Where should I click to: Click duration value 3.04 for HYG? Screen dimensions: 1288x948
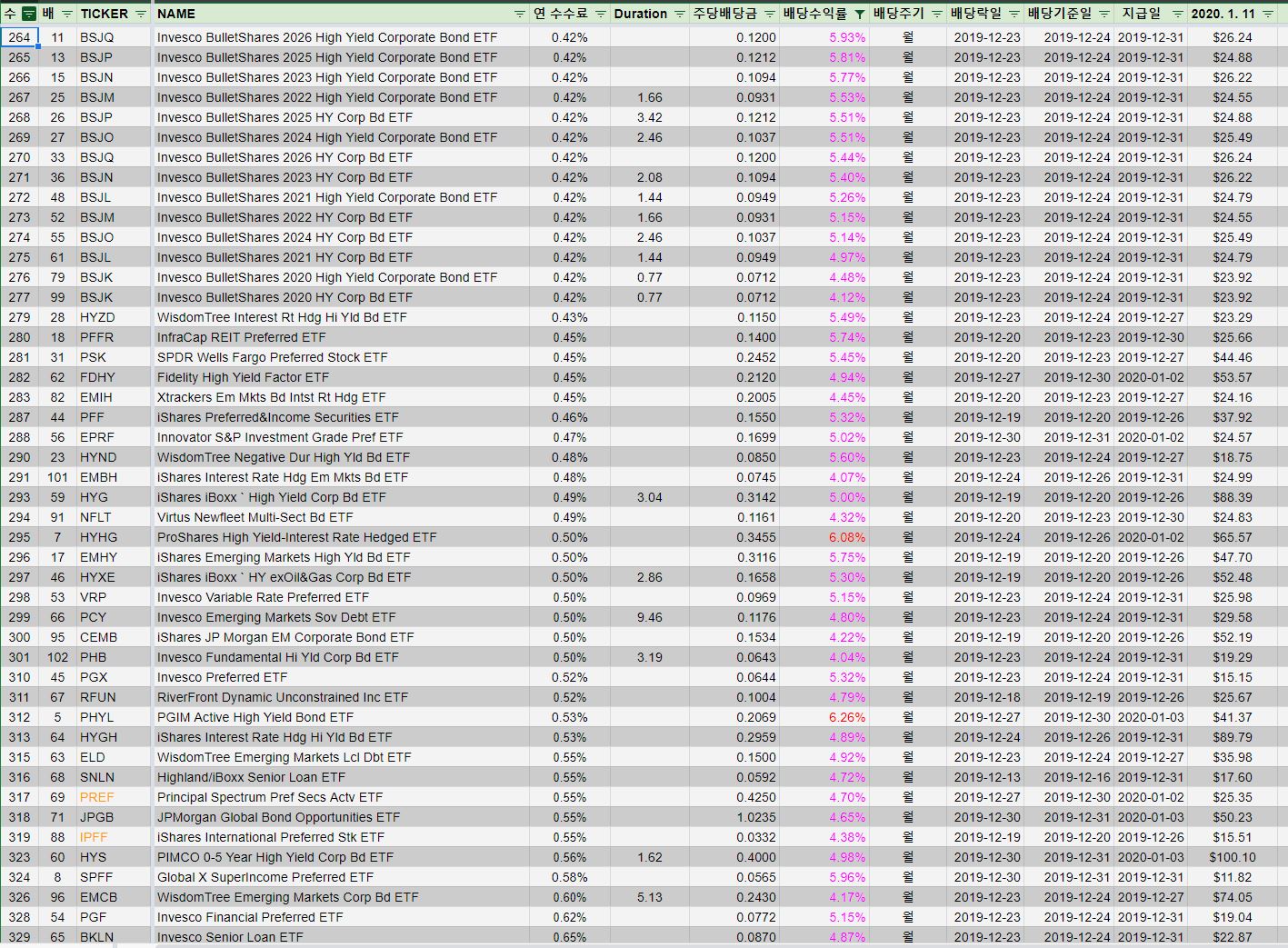[x=649, y=497]
